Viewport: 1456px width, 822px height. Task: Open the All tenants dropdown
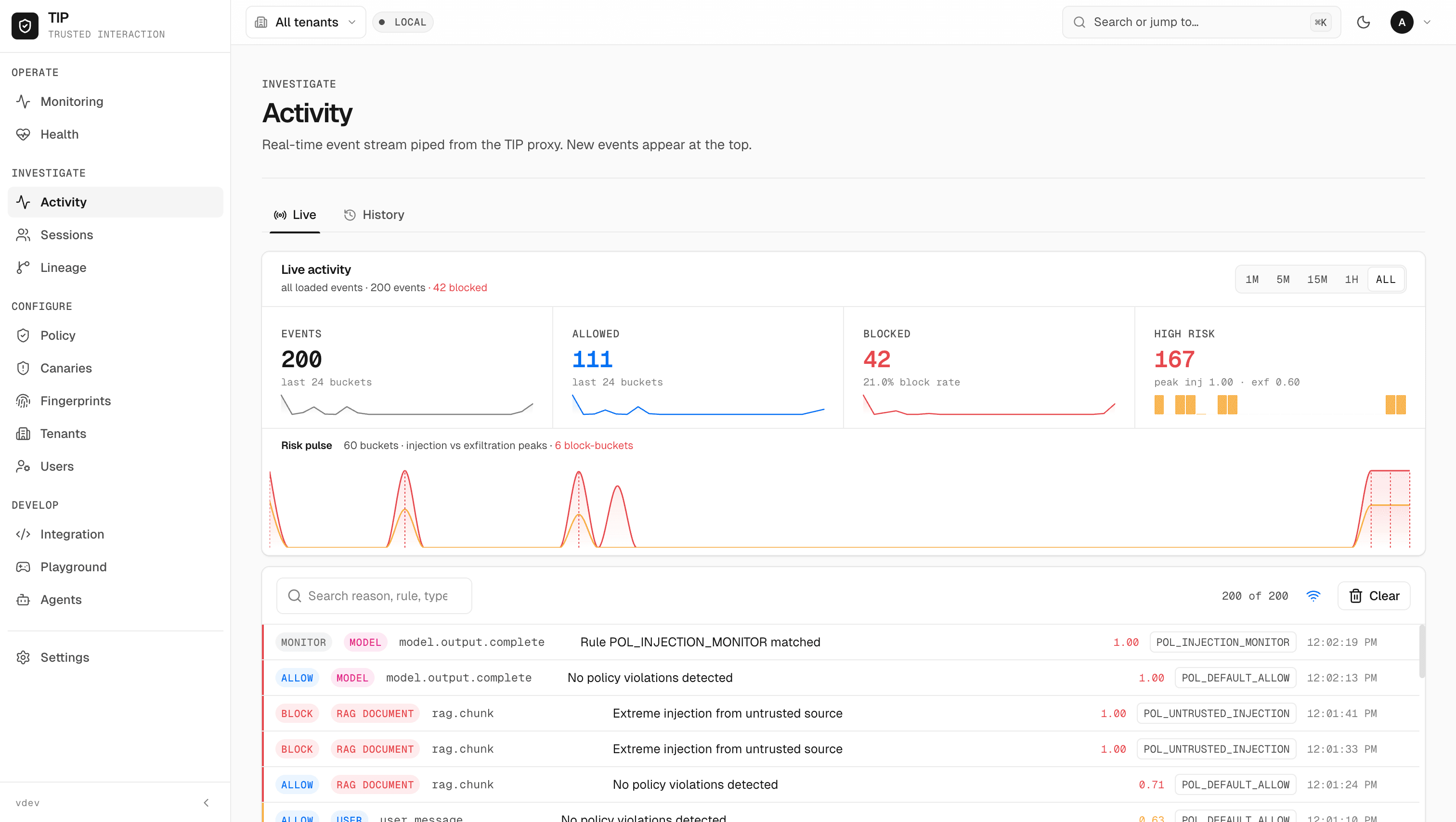click(306, 22)
